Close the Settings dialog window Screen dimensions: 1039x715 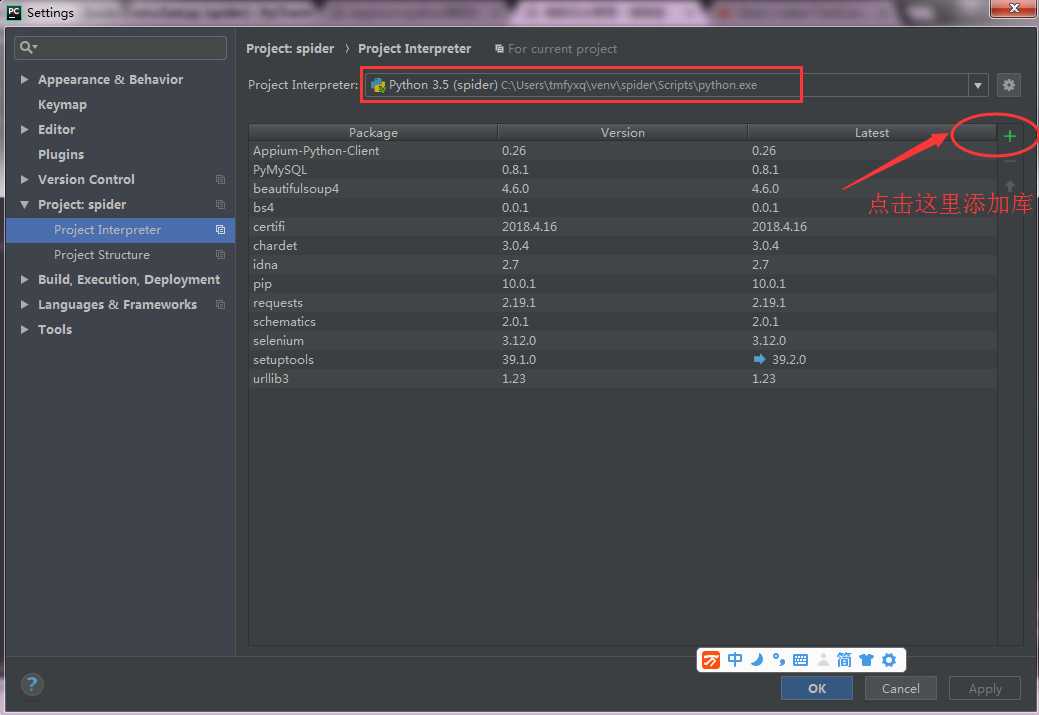point(1013,8)
